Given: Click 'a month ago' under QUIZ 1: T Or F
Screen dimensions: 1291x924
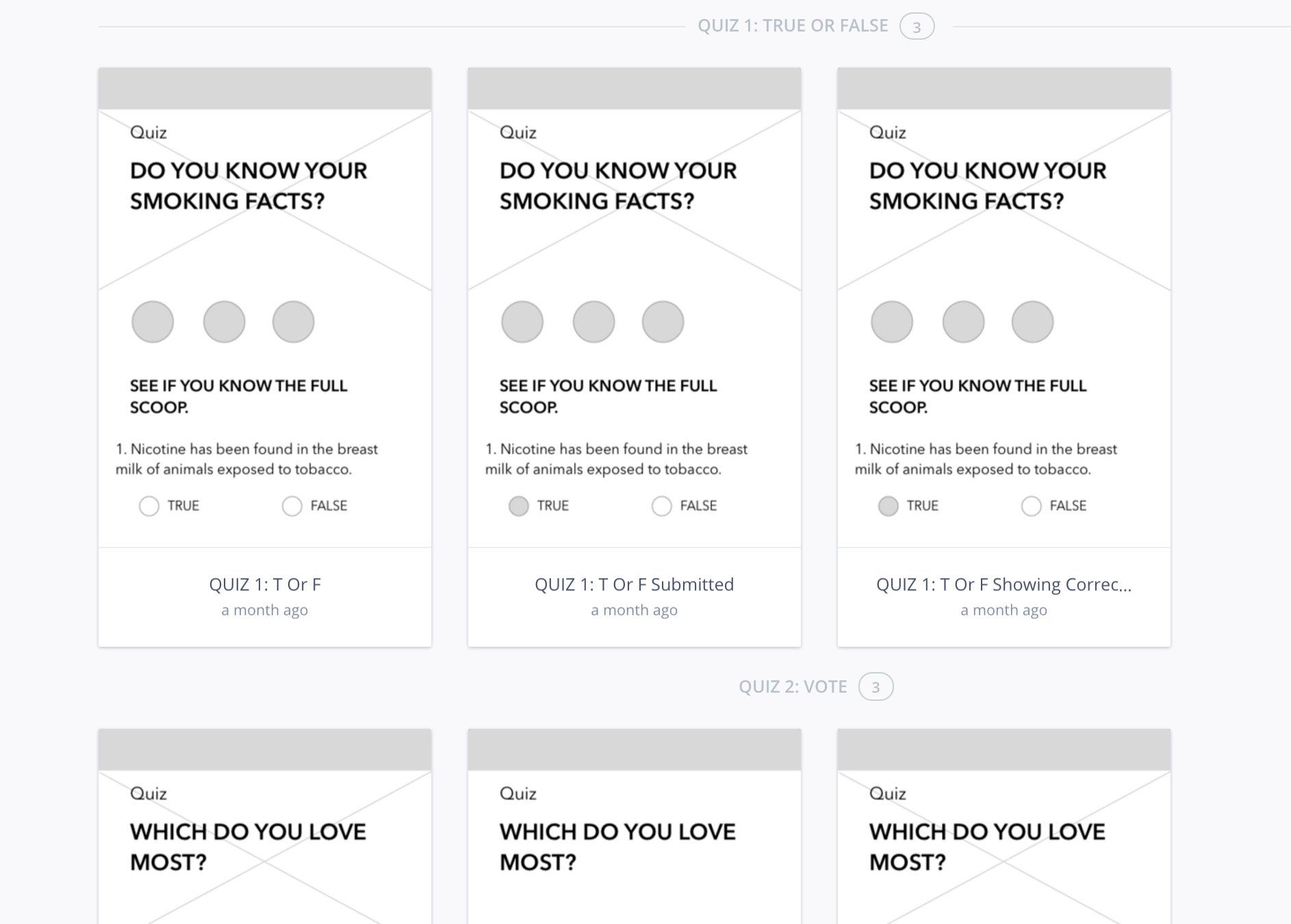Looking at the screenshot, I should [265, 610].
